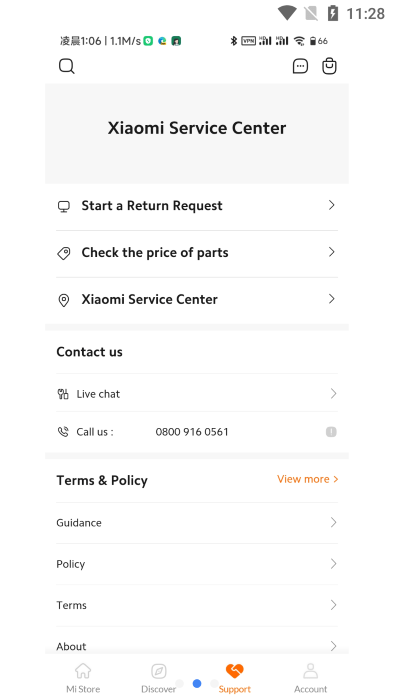The image size is (394, 700).
Task: Select the blue page indicator dot
Action: [197, 683]
